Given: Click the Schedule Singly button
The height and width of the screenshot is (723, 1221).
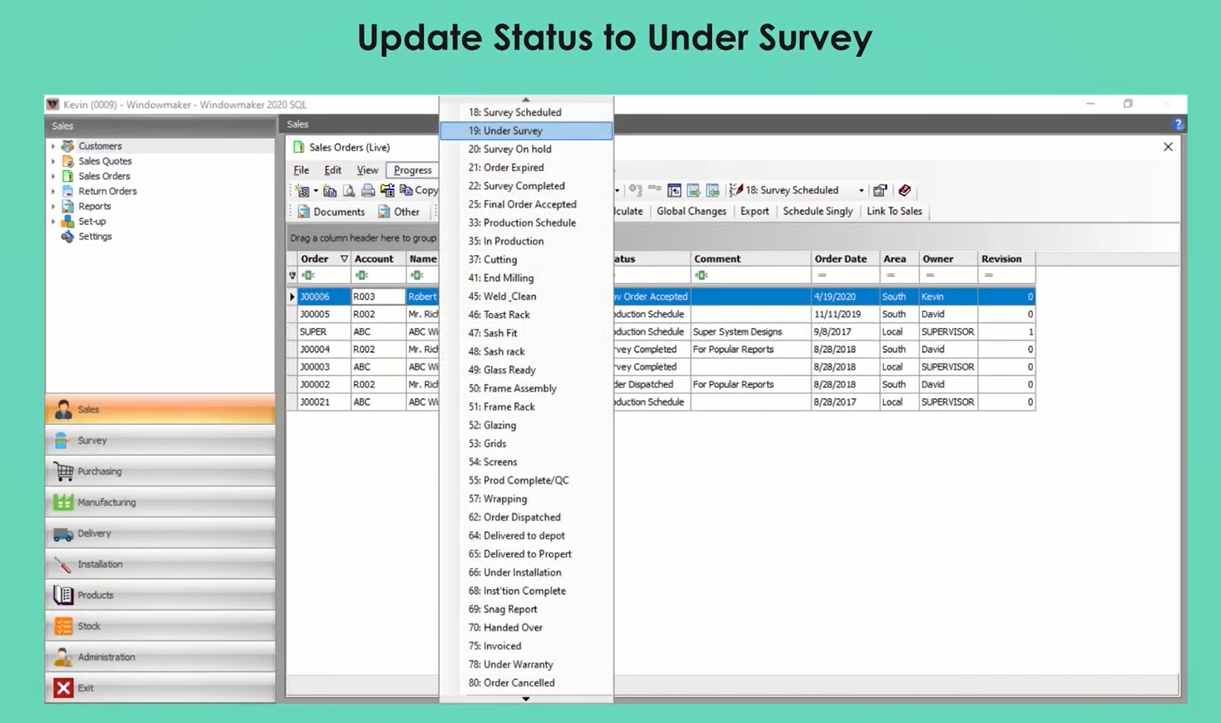Looking at the screenshot, I should (817, 212).
